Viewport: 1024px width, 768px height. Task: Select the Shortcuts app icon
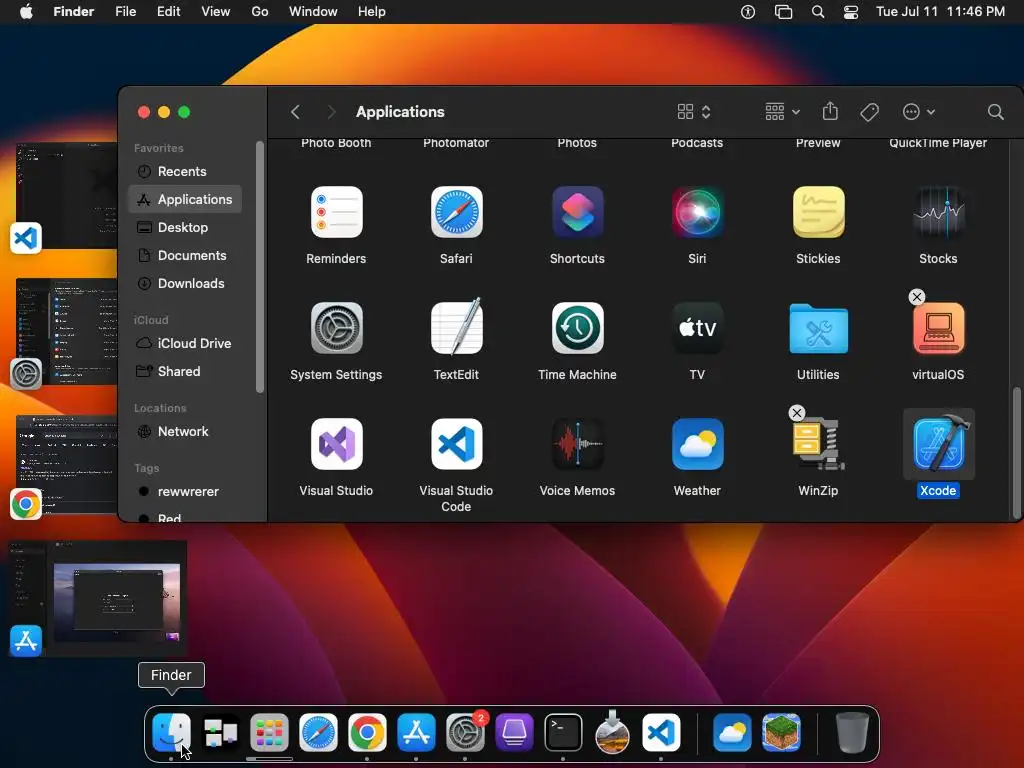[x=577, y=212]
